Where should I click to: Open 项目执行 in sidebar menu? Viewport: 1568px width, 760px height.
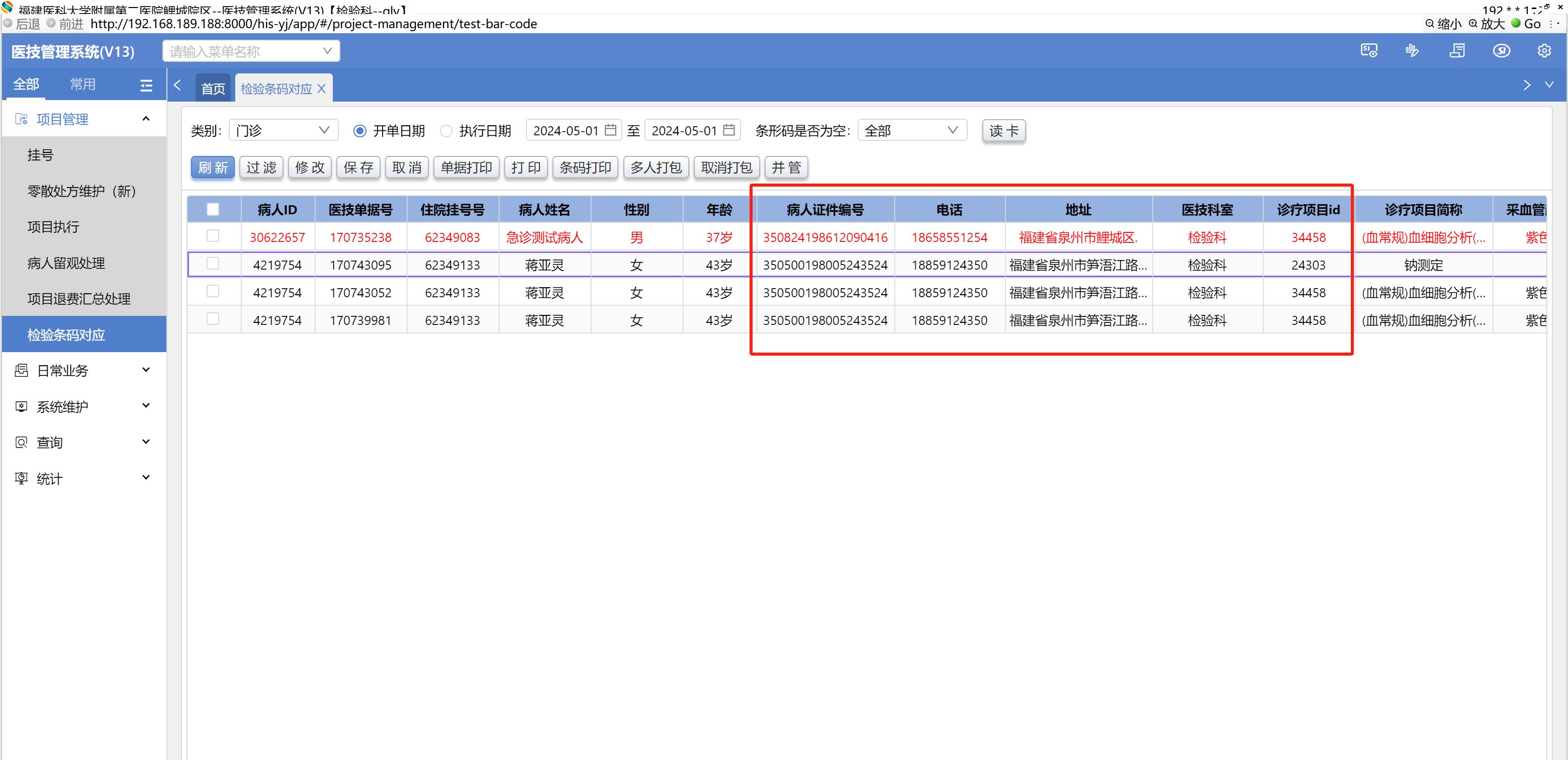54,227
